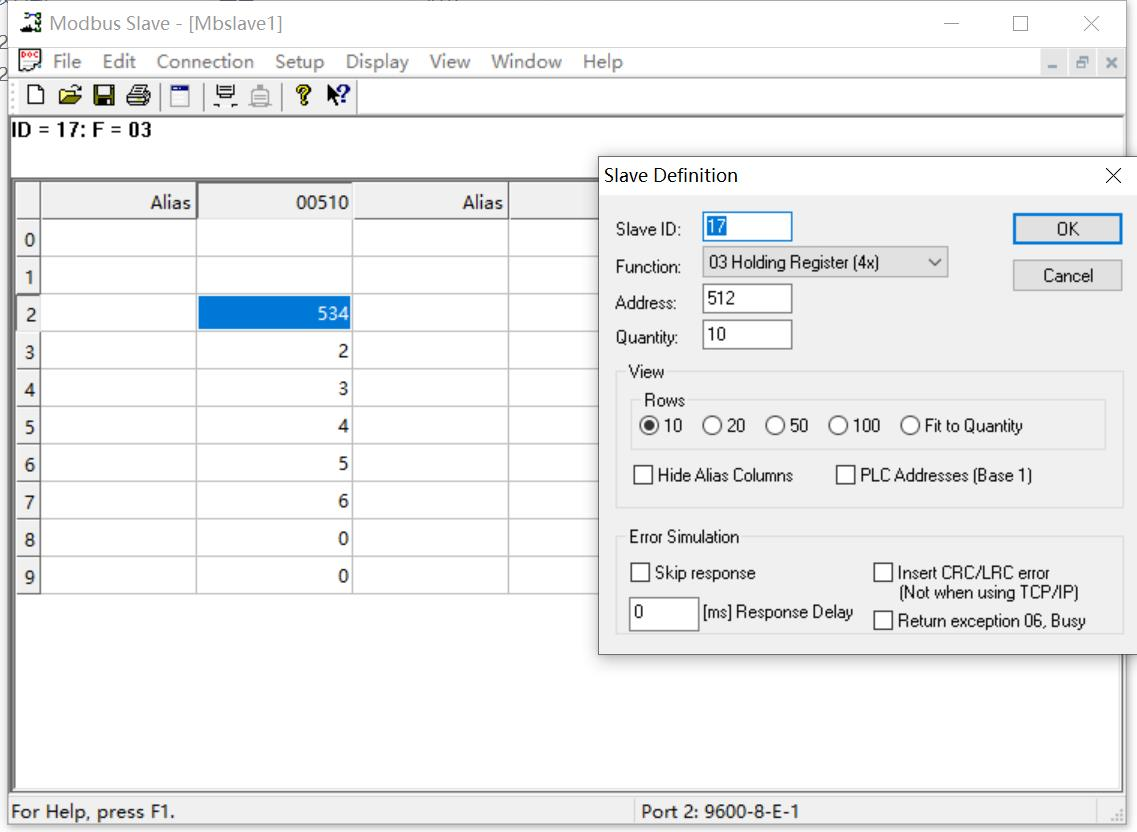Tick the Skip response checkbox
1137x832 pixels.
click(641, 573)
